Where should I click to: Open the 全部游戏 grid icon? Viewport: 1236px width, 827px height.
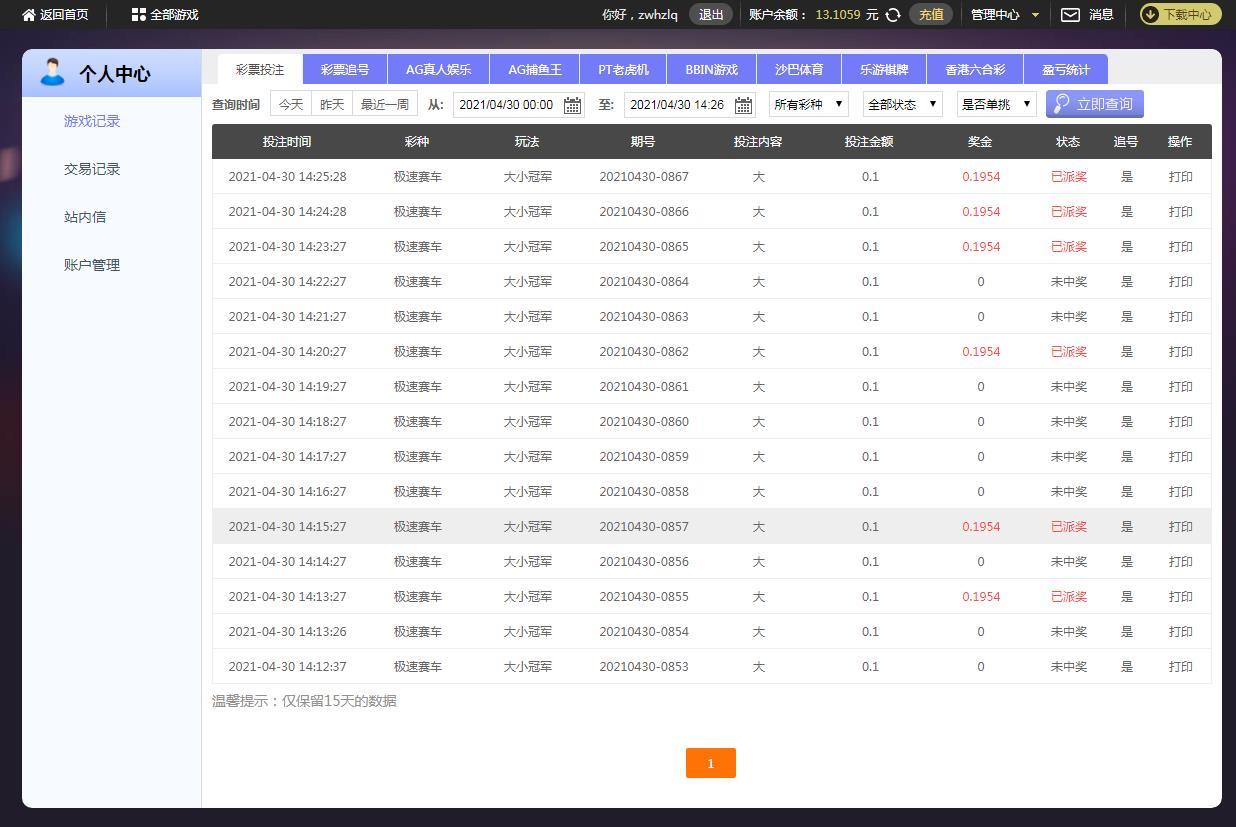pos(138,15)
